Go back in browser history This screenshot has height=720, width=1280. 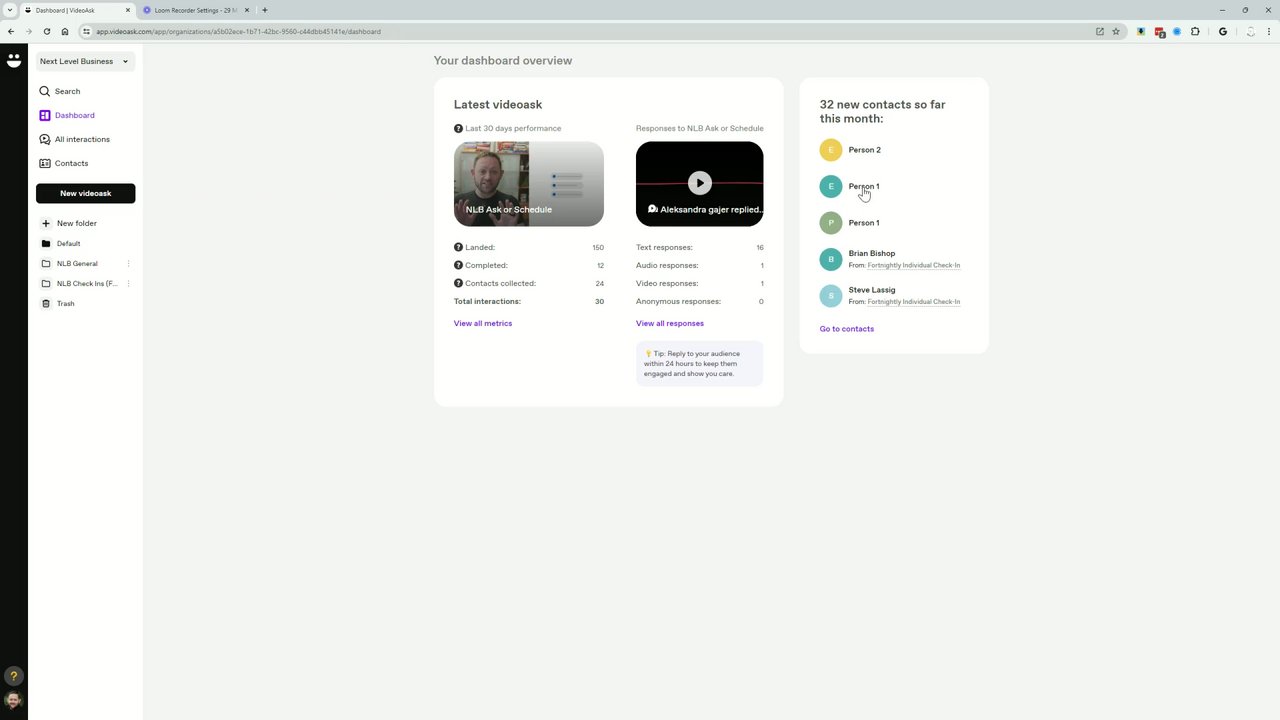10,31
